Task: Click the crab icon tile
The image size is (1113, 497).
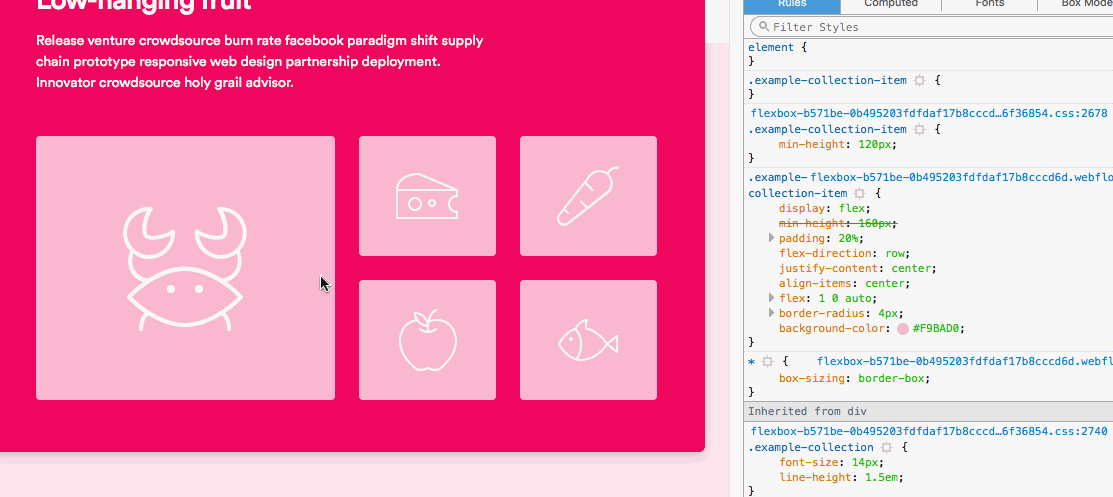Action: [x=185, y=268]
